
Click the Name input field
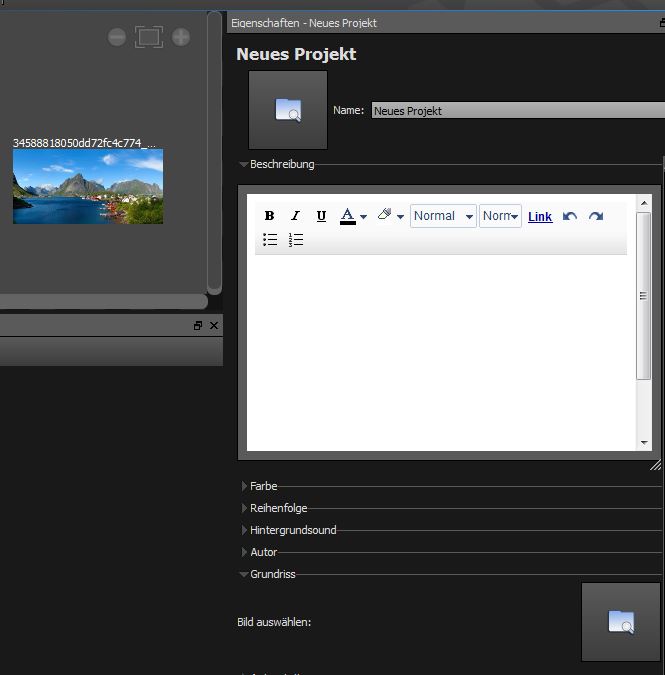[x=515, y=111]
